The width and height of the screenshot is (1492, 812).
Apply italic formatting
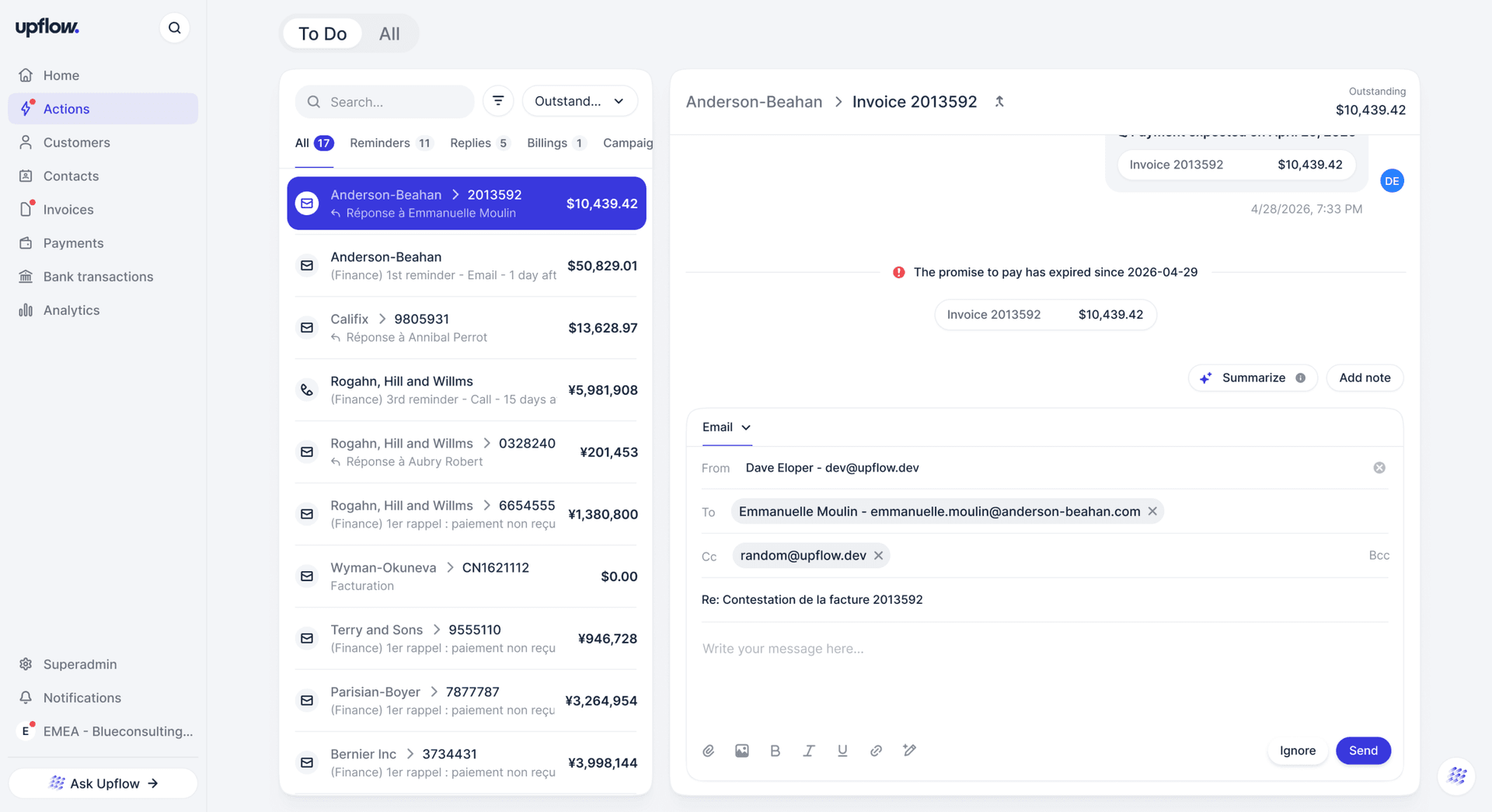click(809, 751)
